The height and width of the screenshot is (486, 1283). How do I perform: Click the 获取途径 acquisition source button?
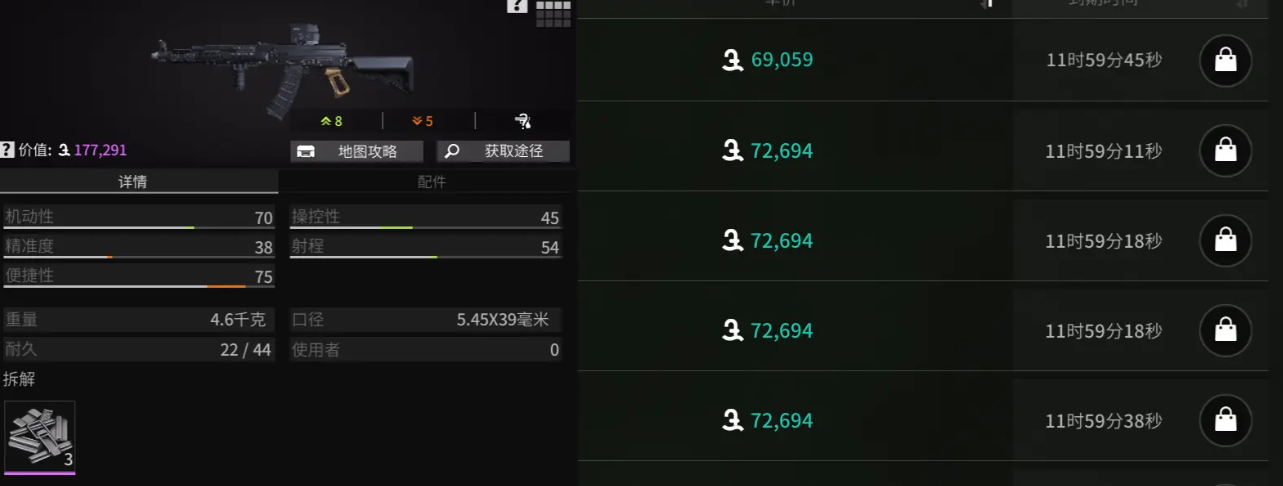click(503, 151)
